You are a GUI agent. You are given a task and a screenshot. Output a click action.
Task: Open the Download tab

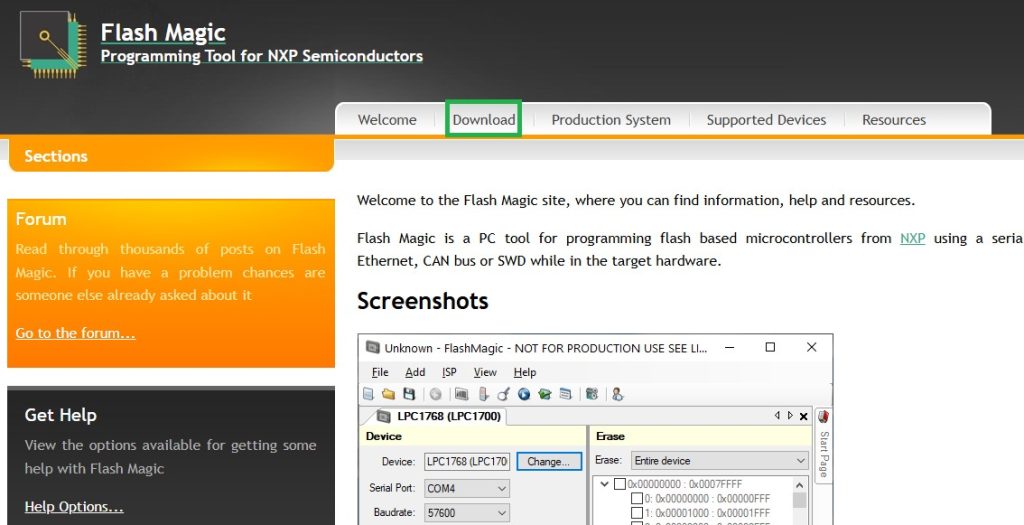[484, 120]
